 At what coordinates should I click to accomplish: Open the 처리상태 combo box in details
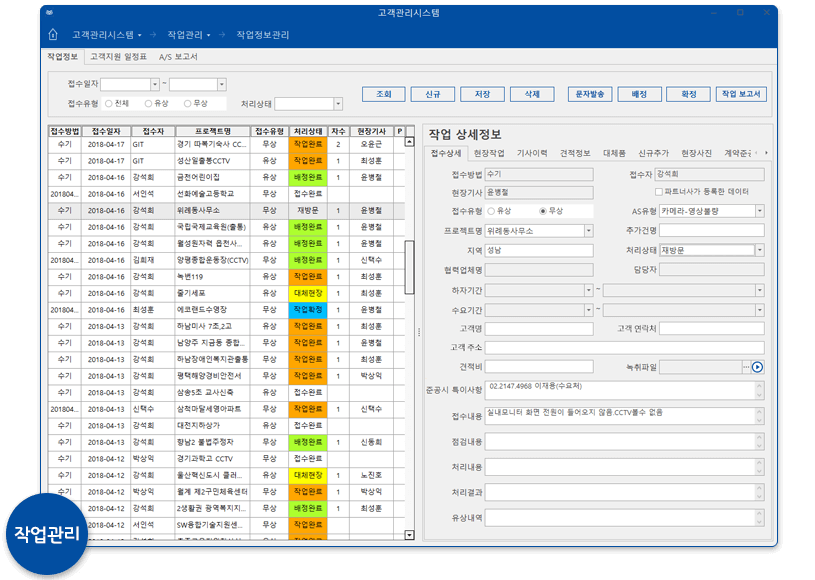pyautogui.click(x=760, y=251)
